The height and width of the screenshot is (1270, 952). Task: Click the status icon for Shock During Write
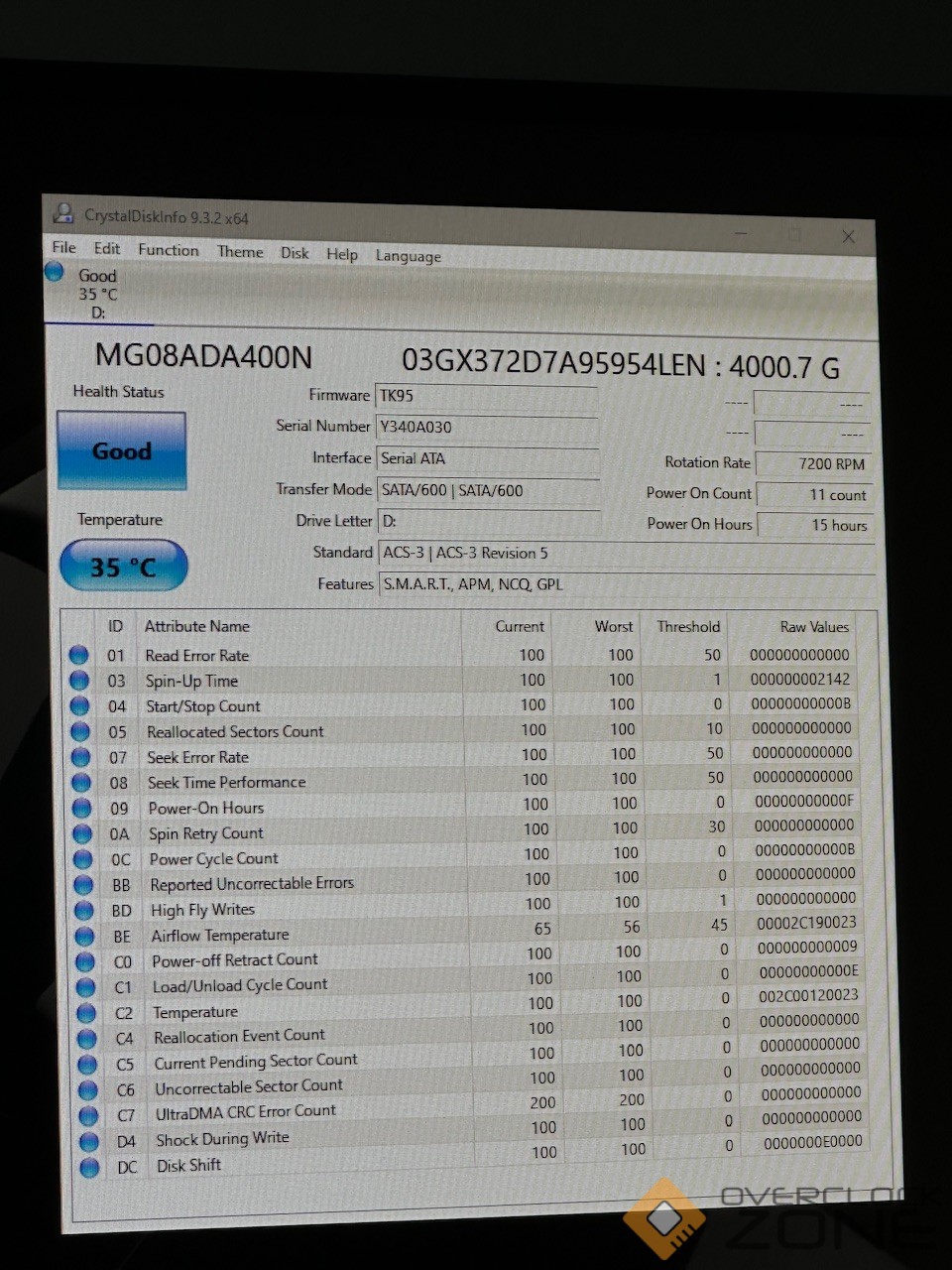click(88, 1142)
